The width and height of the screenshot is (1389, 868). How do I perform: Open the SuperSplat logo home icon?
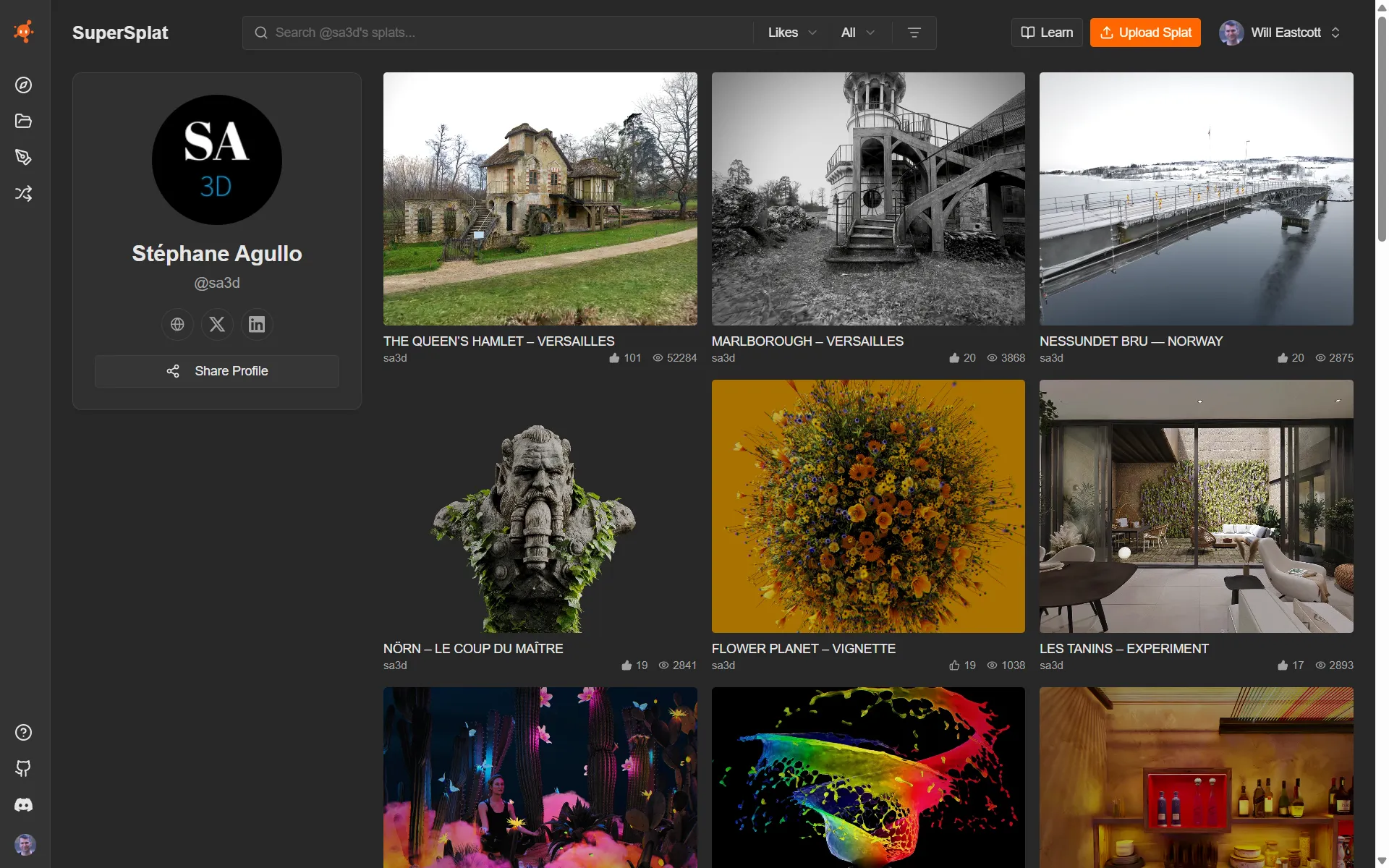tap(24, 31)
